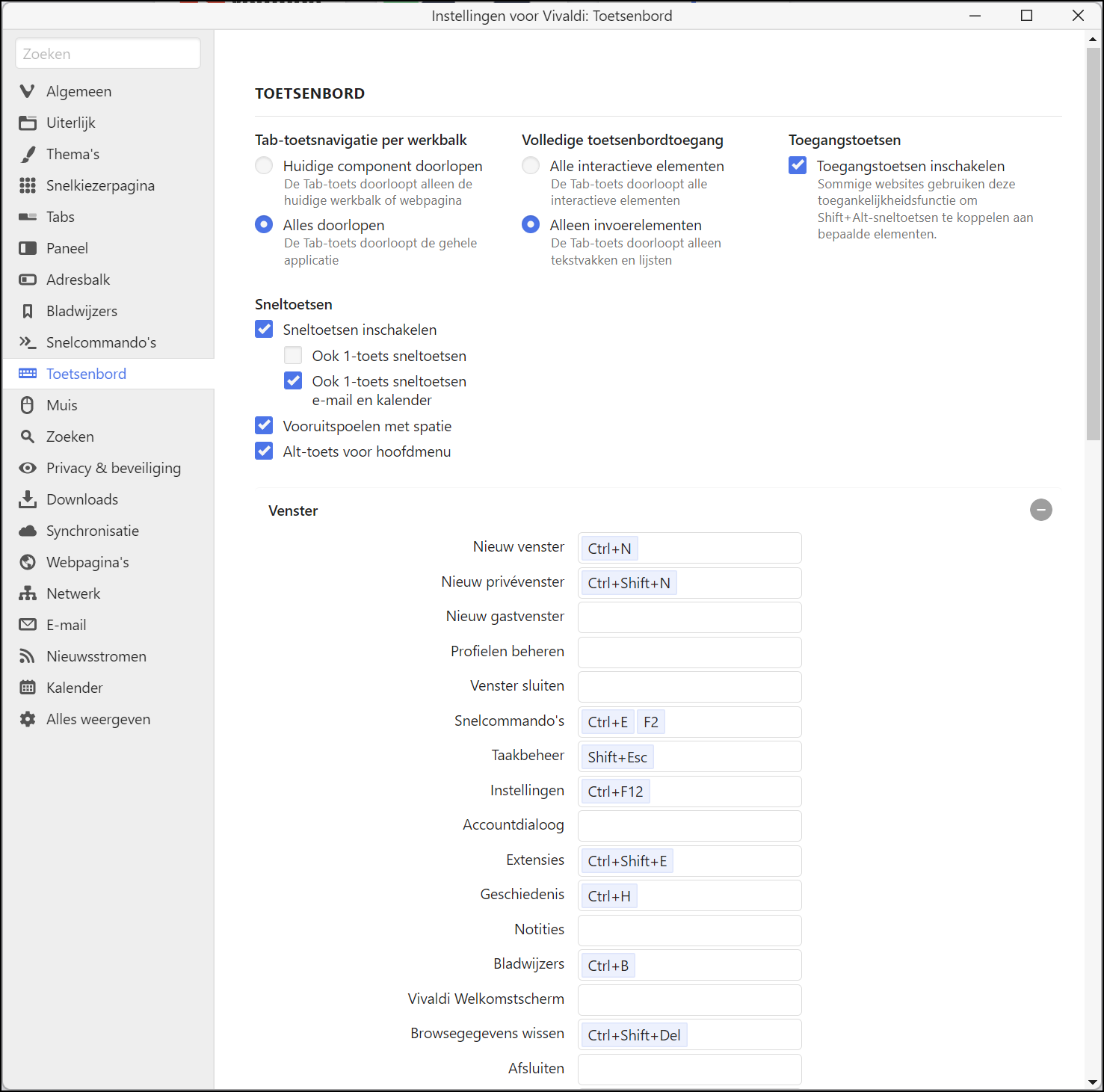
Task: Toggle 1-toets sneltoetsen e-mail en kalender checkbox
Action: (x=293, y=380)
